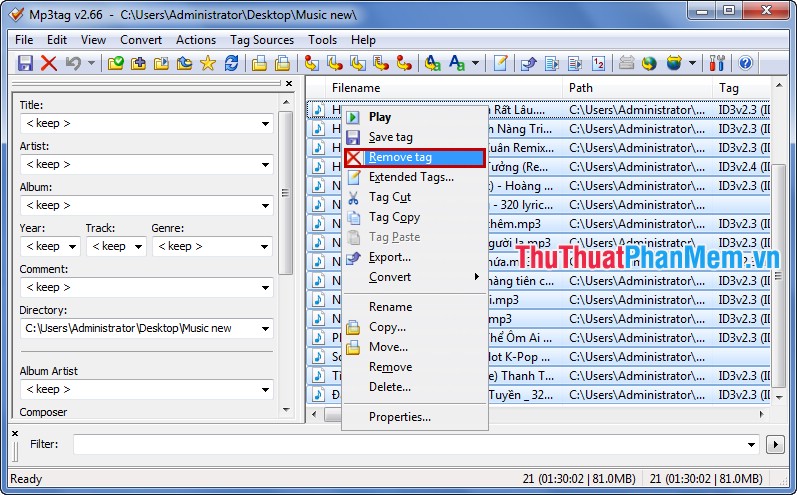The height and width of the screenshot is (495, 797).
Task: Open the Filter history dropdown arrow
Action: pyautogui.click(x=751, y=445)
